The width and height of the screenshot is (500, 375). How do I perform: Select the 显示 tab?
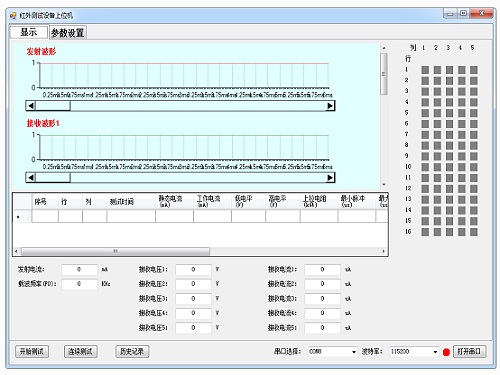point(29,32)
